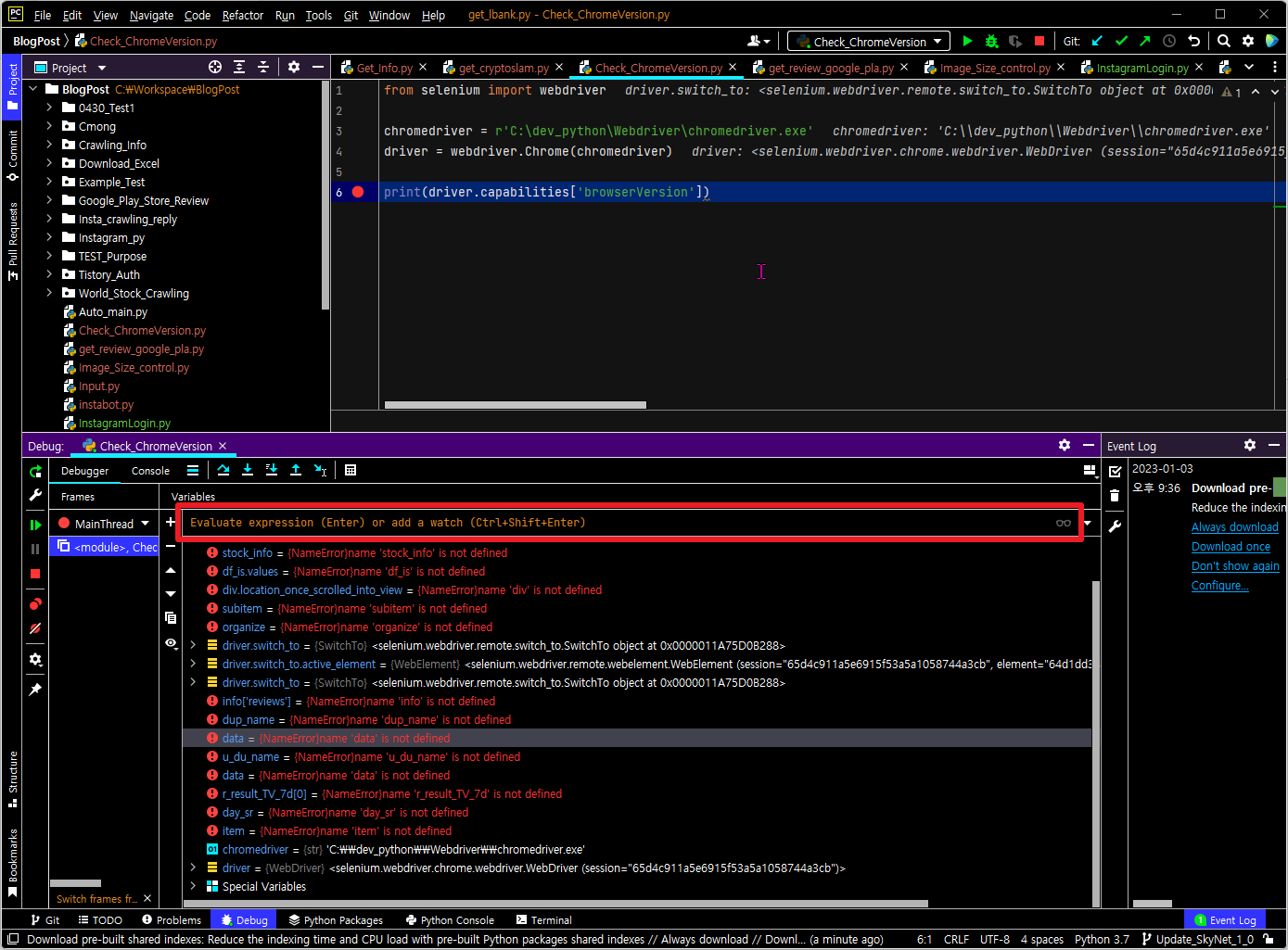The height and width of the screenshot is (950, 1288).
Task: Click Step Into in debugger toolbar
Action: click(x=248, y=470)
